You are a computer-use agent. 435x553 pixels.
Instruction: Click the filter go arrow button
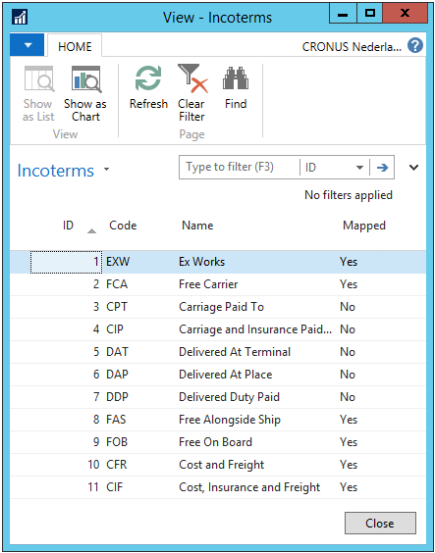click(382, 167)
